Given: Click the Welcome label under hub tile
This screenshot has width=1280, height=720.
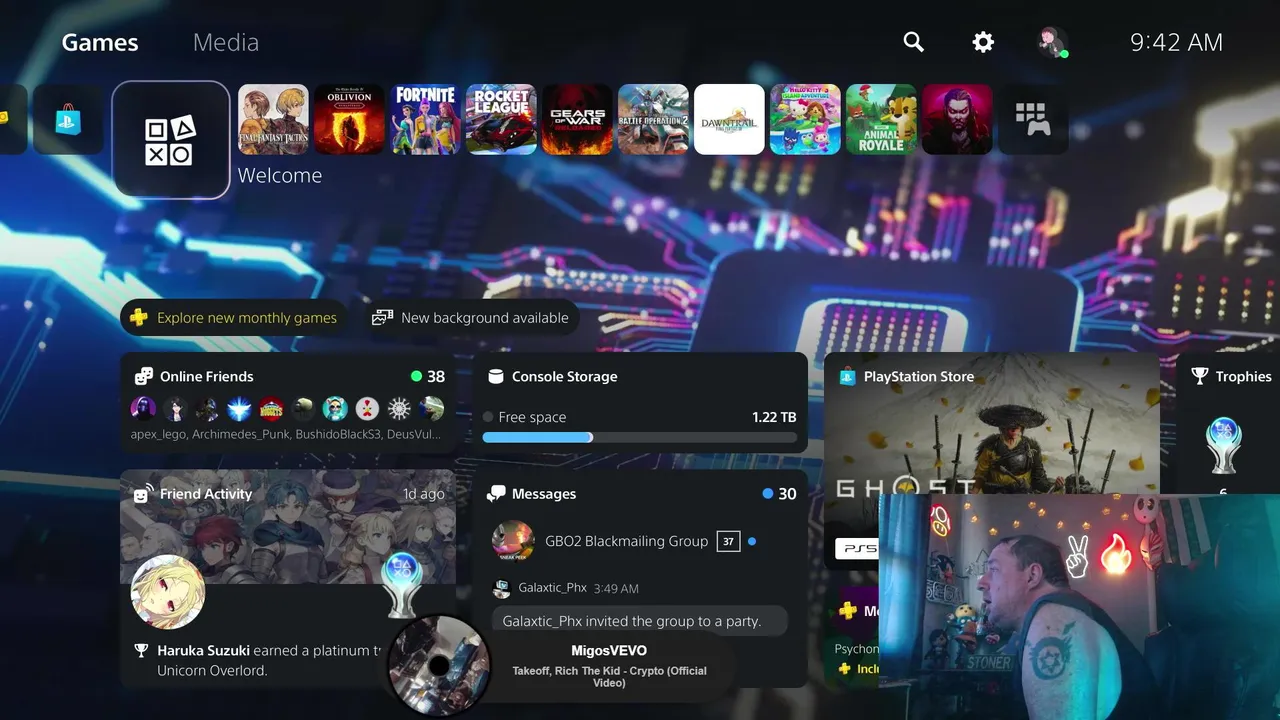Looking at the screenshot, I should click(x=280, y=176).
